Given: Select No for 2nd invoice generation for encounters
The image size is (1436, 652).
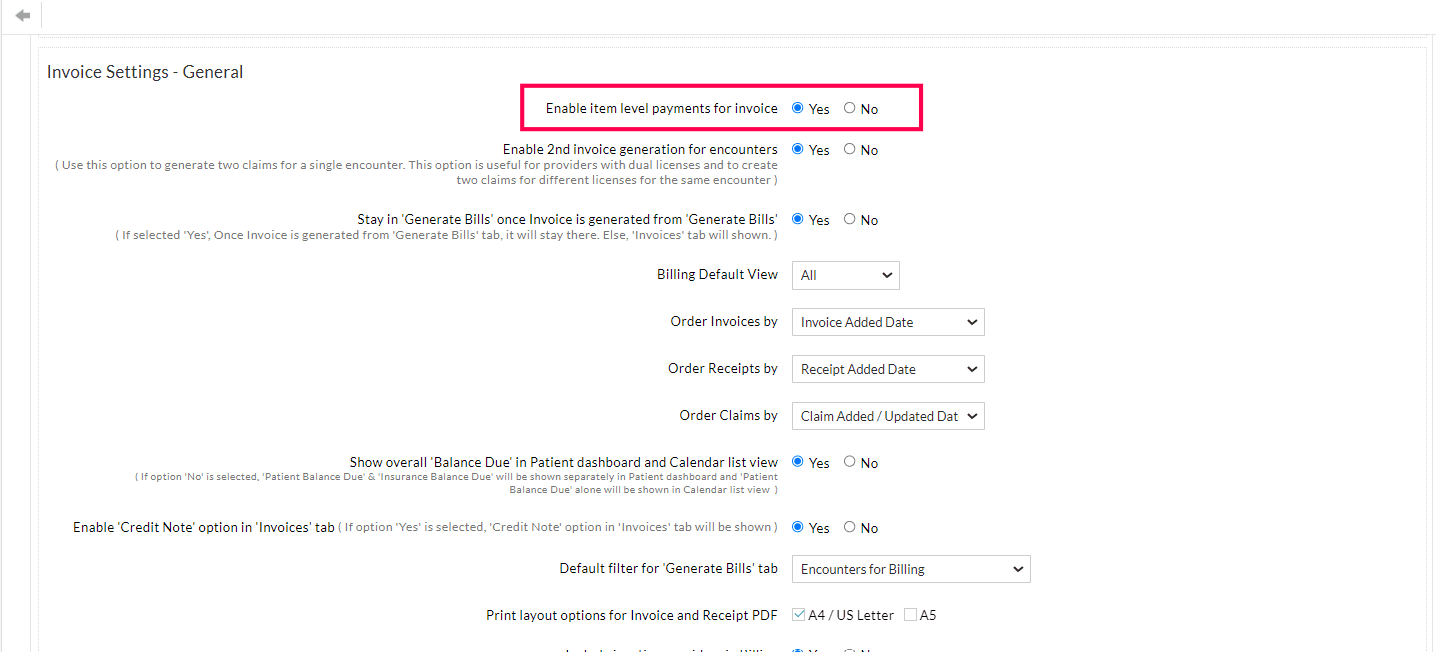Looking at the screenshot, I should tap(850, 149).
